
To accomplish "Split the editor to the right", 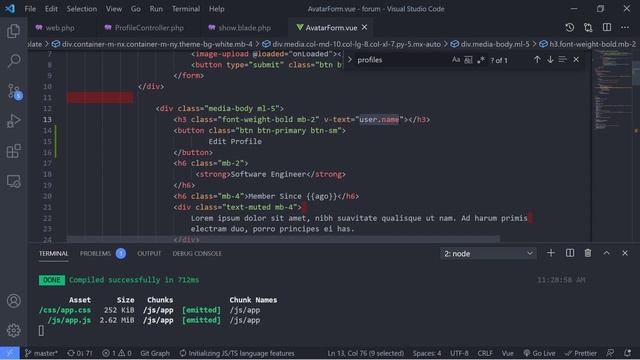I will click(607, 27).
